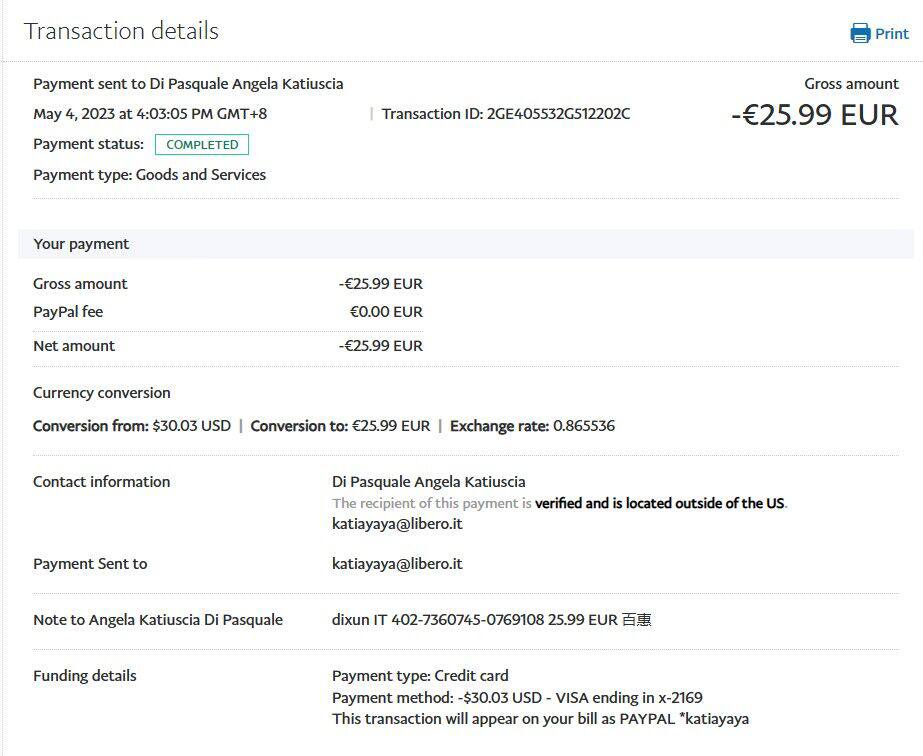923x756 pixels.
Task: Click the Print link text
Action: [892, 34]
